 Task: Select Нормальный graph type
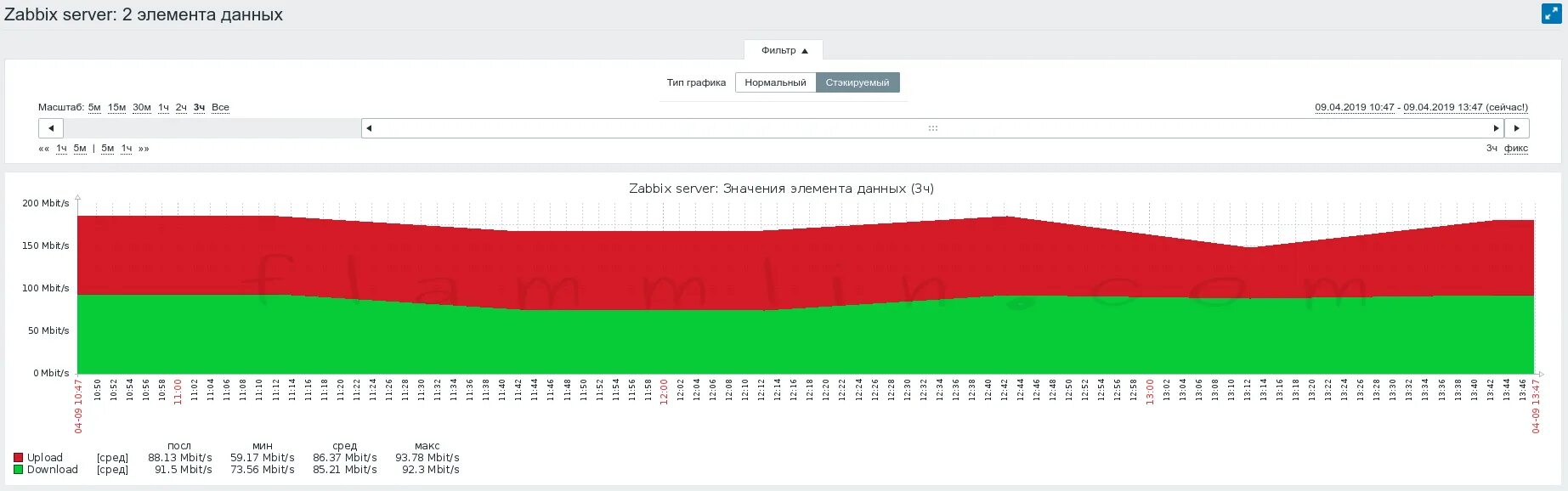point(775,82)
